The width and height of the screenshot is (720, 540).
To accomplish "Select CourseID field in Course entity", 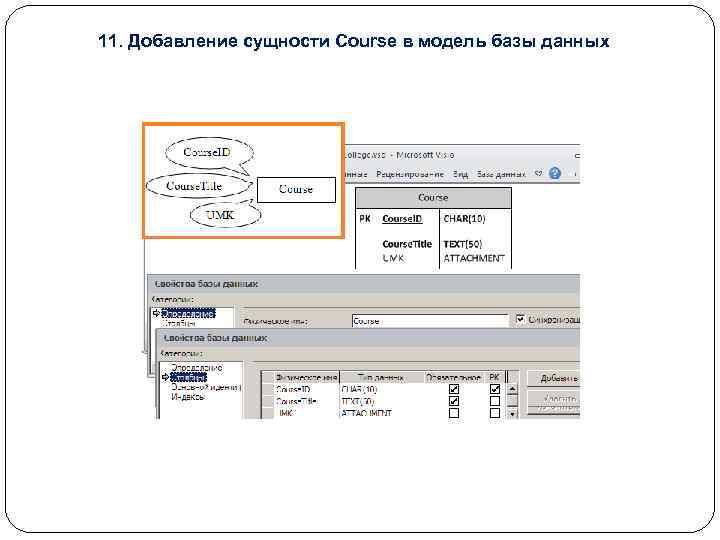I will (402, 219).
